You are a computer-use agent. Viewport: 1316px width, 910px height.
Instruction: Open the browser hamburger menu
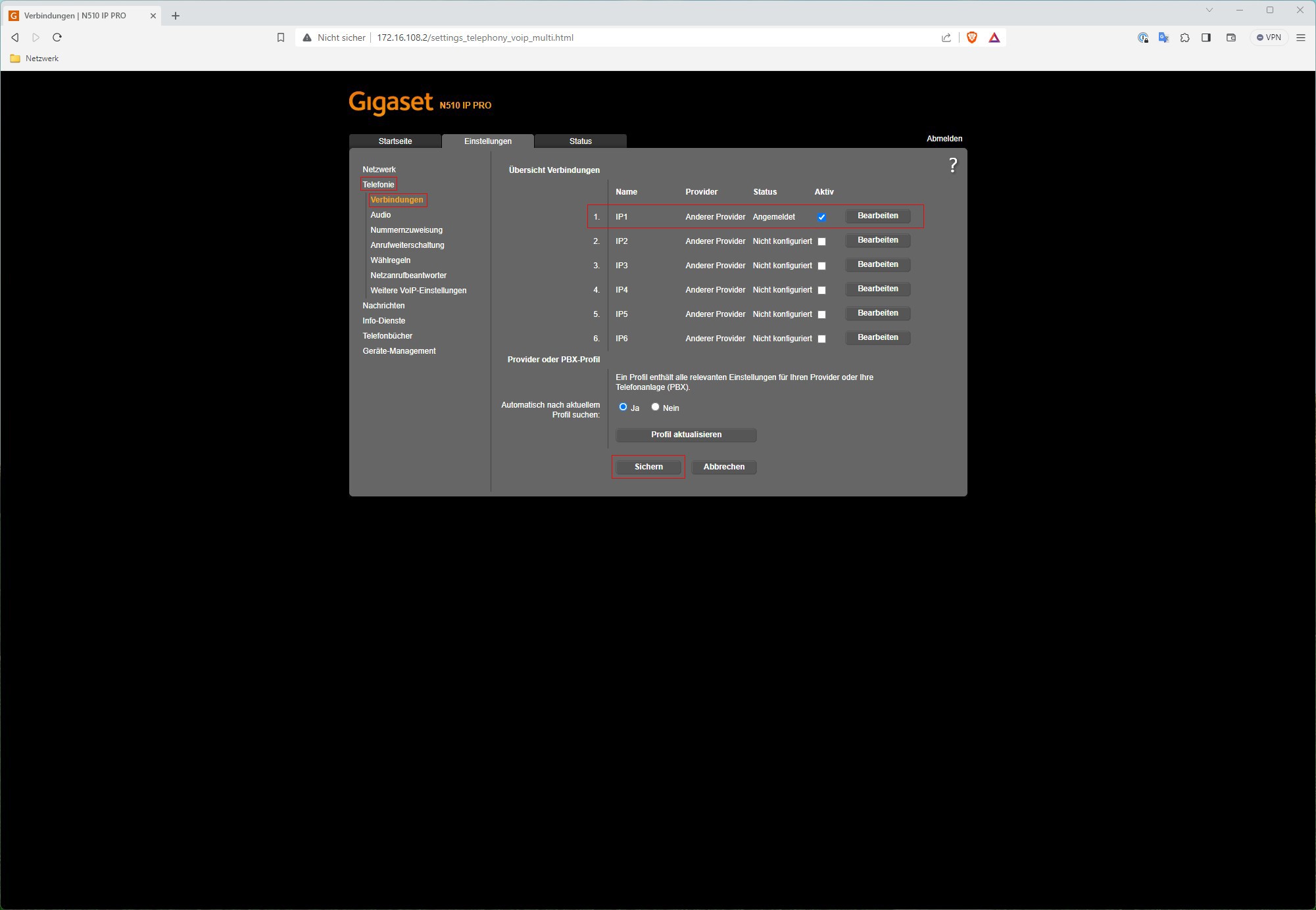[x=1301, y=37]
